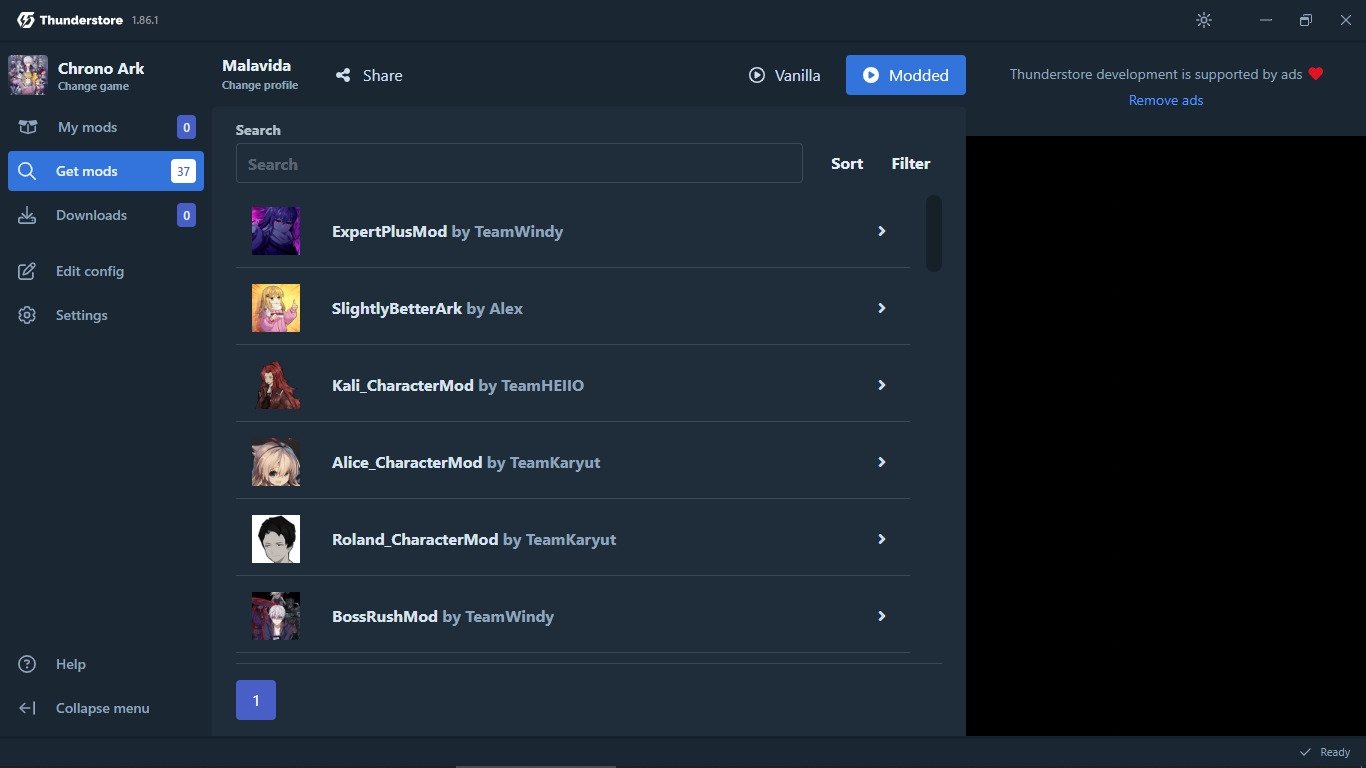Click Collapse menu button
Viewport: 1366px width, 768px height.
click(106, 708)
